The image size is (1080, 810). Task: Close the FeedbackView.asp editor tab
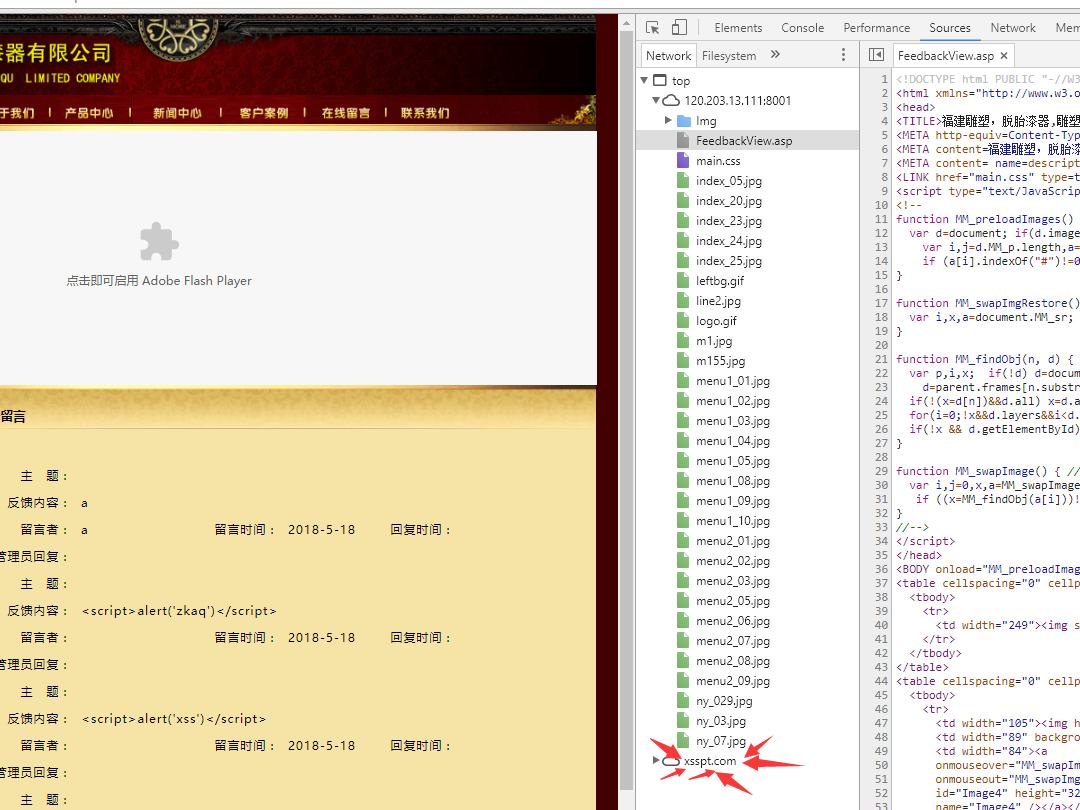click(x=1004, y=56)
